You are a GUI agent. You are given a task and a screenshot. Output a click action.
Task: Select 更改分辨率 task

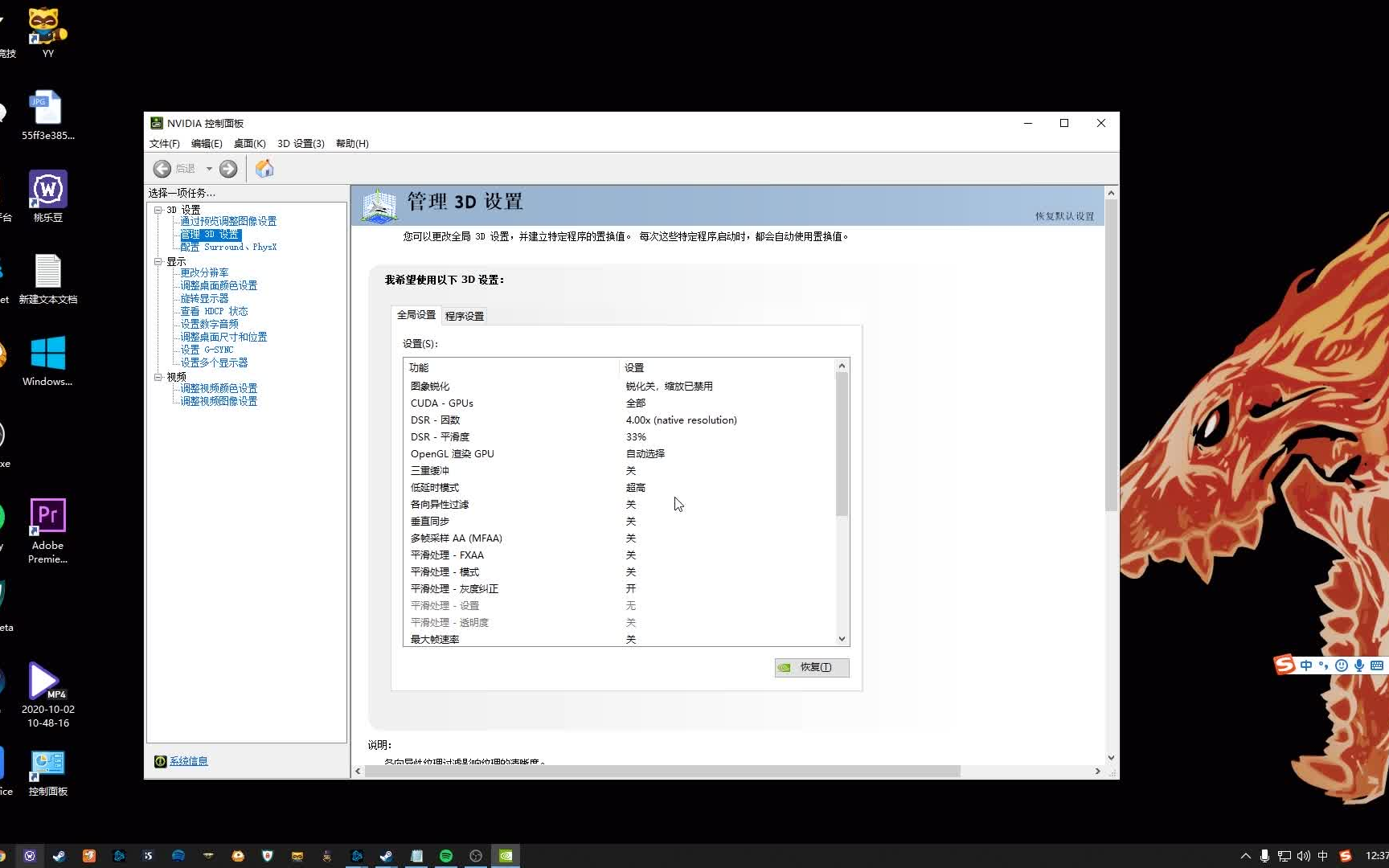[x=204, y=273]
